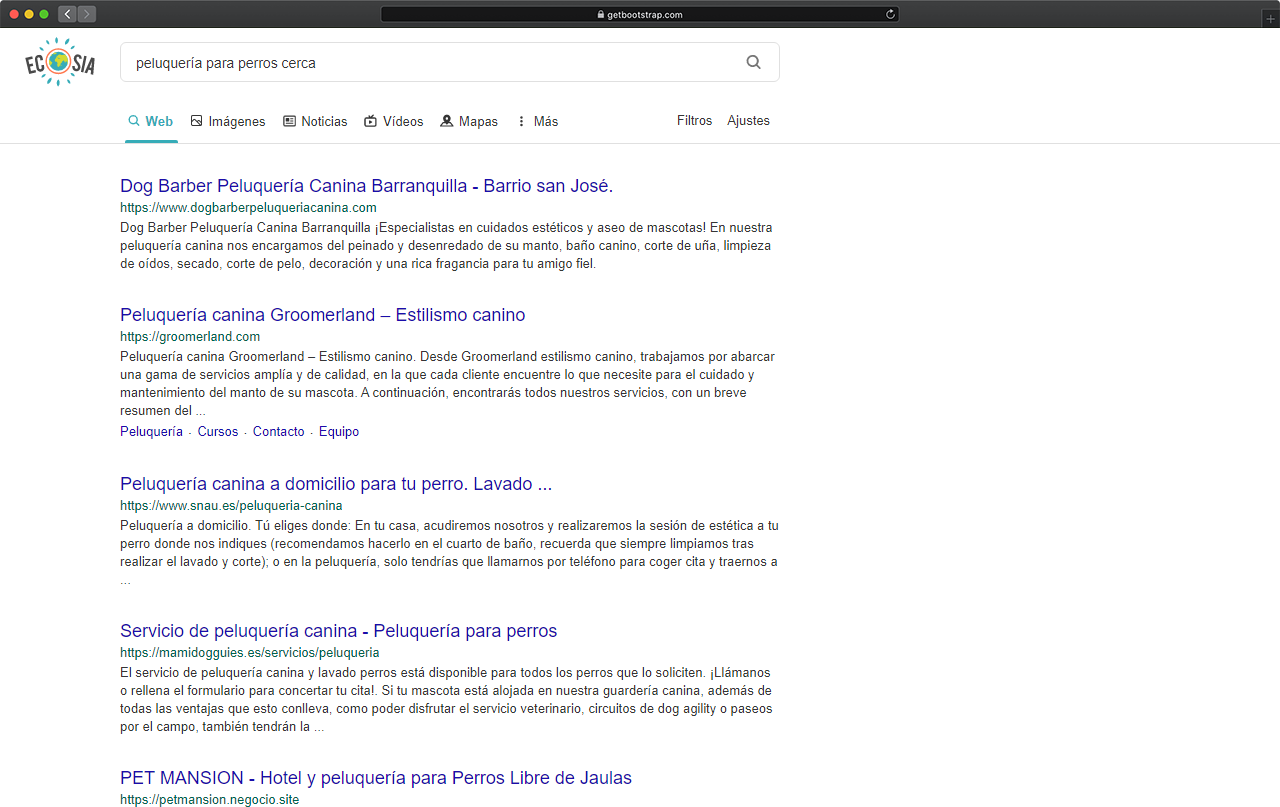
Task: Open a new tab with plus button
Action: pyautogui.click(x=1270, y=19)
